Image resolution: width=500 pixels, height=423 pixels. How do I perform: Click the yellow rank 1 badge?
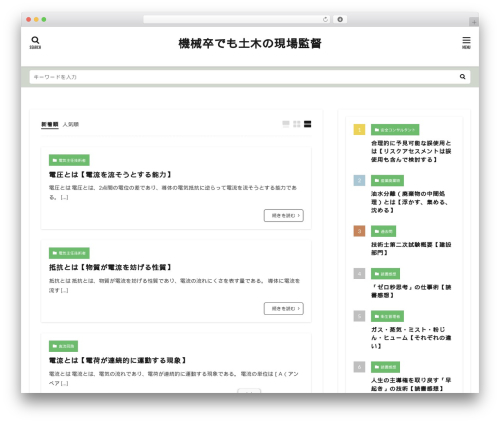359,130
